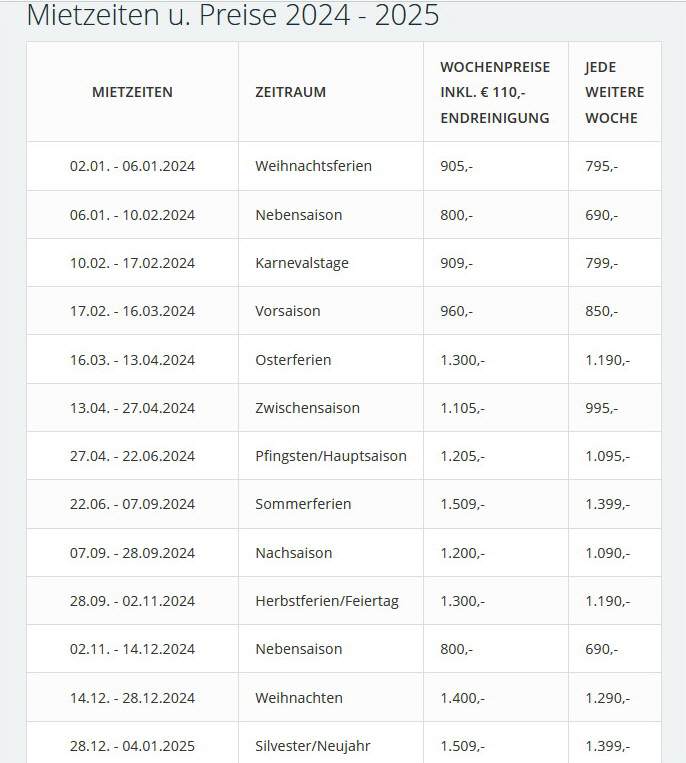
Task: Select the ZEITRAUM column header
Action: [x=290, y=92]
